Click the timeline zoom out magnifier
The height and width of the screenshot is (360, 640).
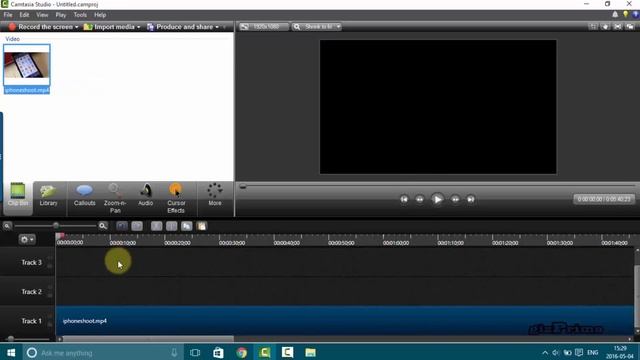pos(7,226)
